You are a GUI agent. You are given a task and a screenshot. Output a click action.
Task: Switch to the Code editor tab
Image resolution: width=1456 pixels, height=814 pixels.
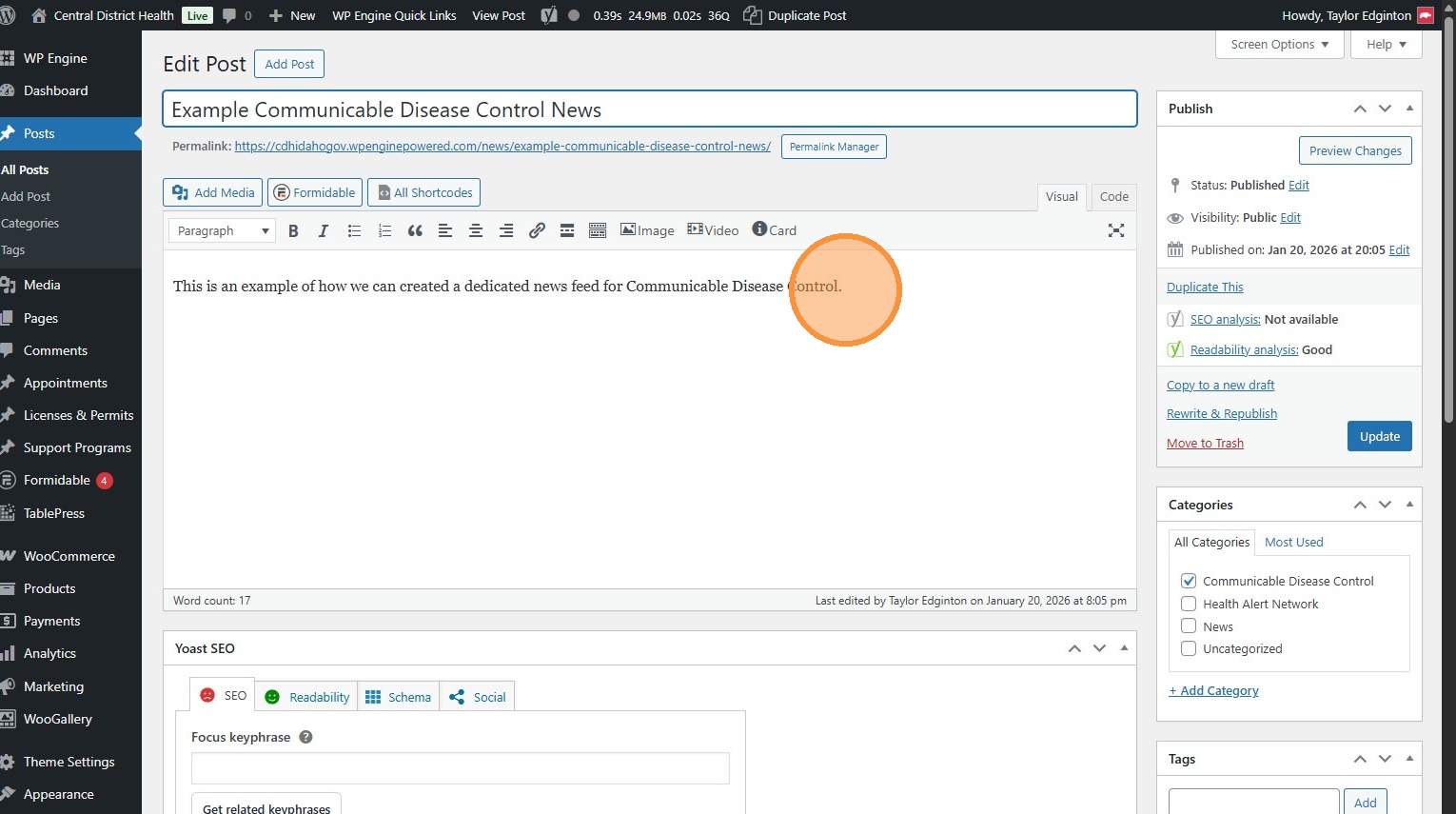tap(1113, 197)
